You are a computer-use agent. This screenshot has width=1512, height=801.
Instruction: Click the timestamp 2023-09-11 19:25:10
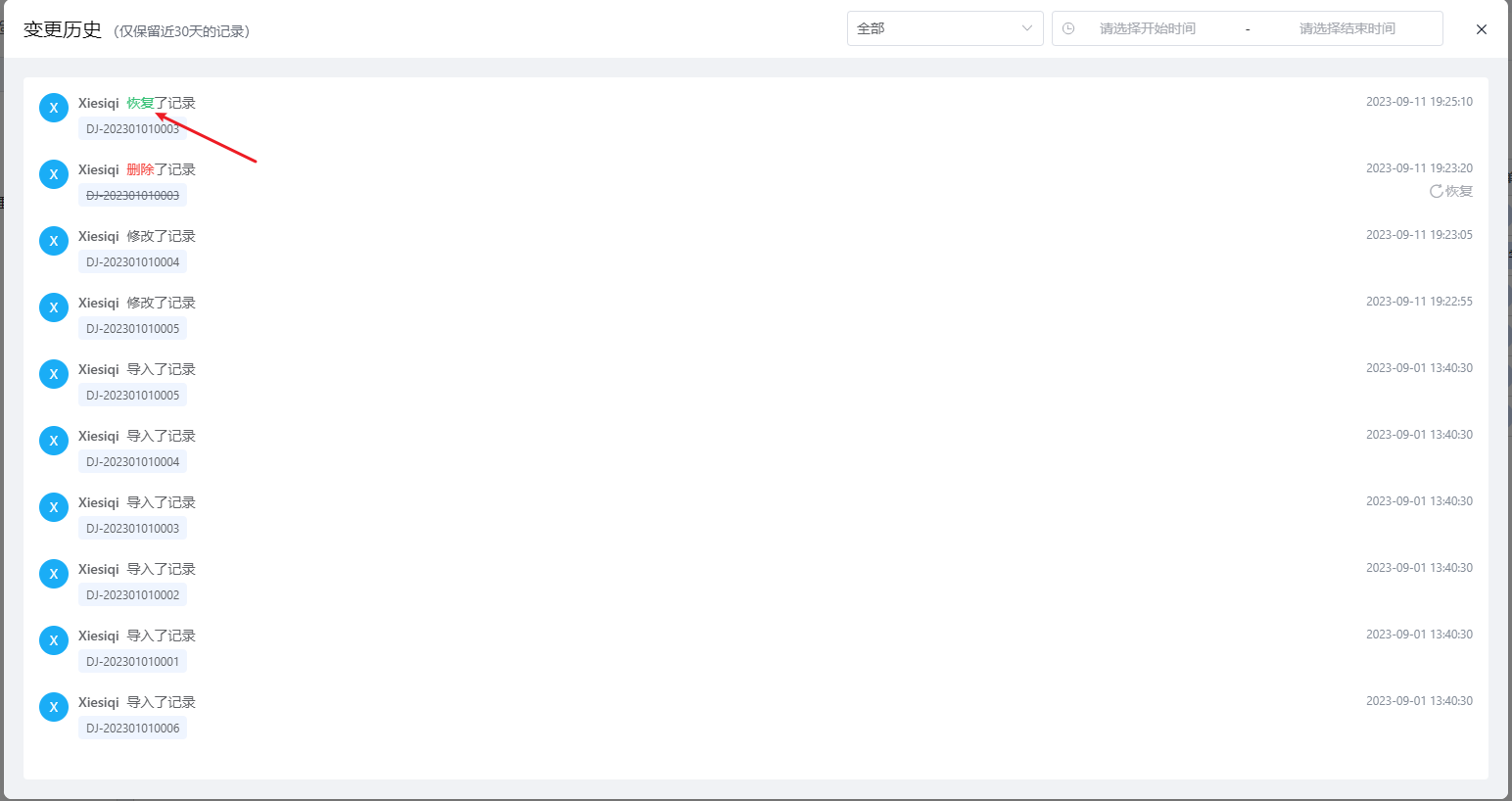1419,102
